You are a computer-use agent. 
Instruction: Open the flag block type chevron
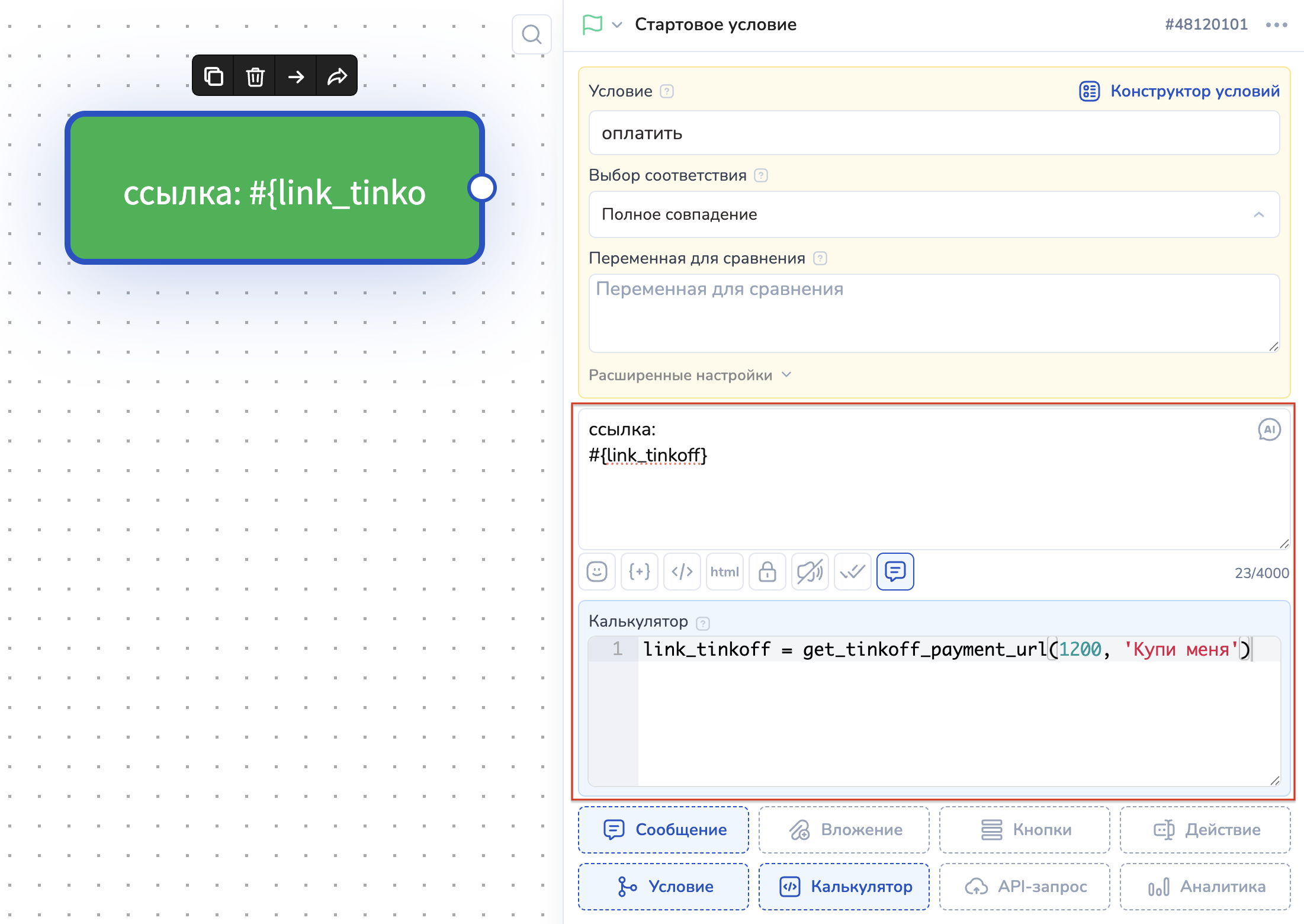coord(617,25)
